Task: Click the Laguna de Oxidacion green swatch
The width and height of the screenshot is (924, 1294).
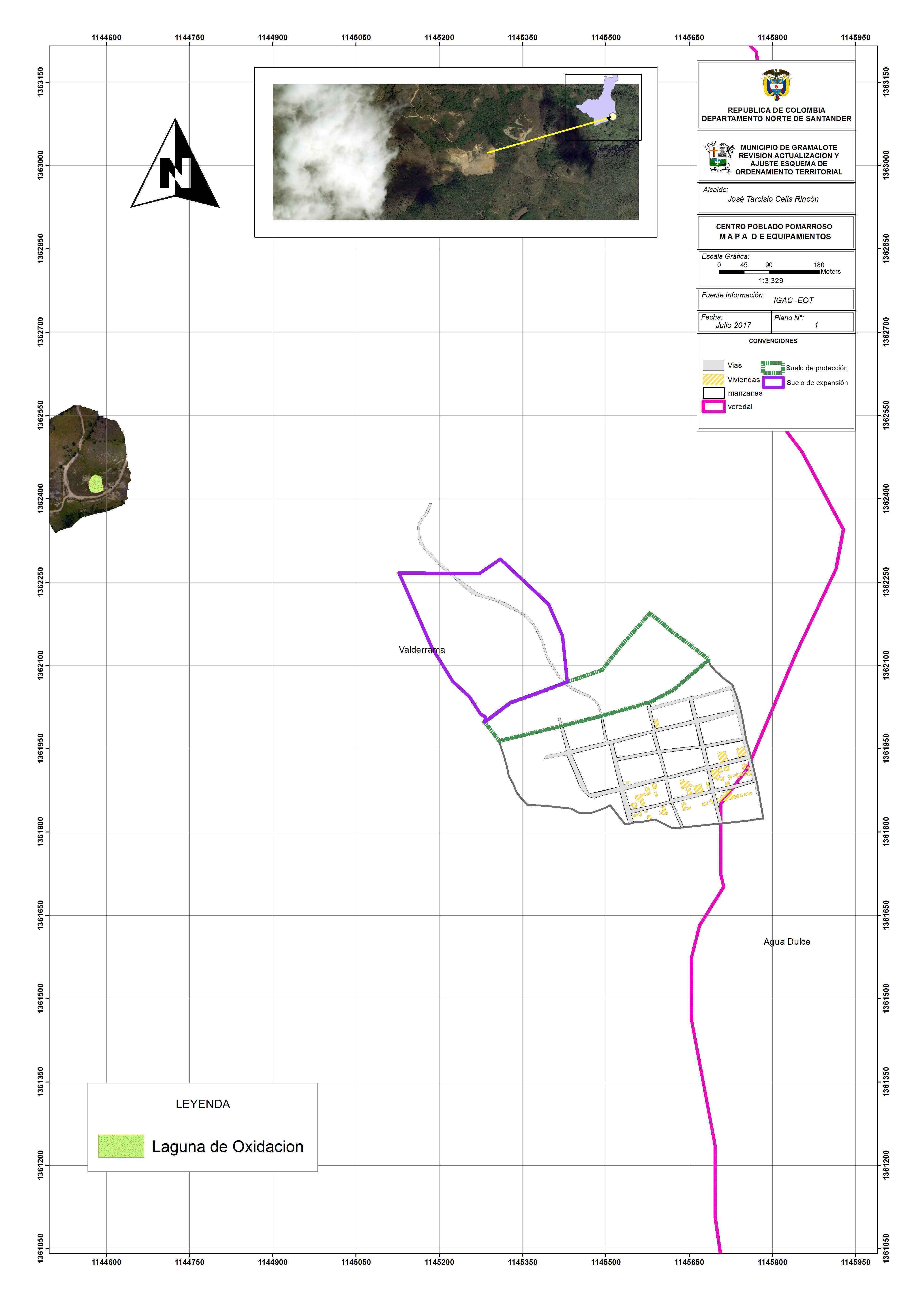Action: tap(121, 1146)
